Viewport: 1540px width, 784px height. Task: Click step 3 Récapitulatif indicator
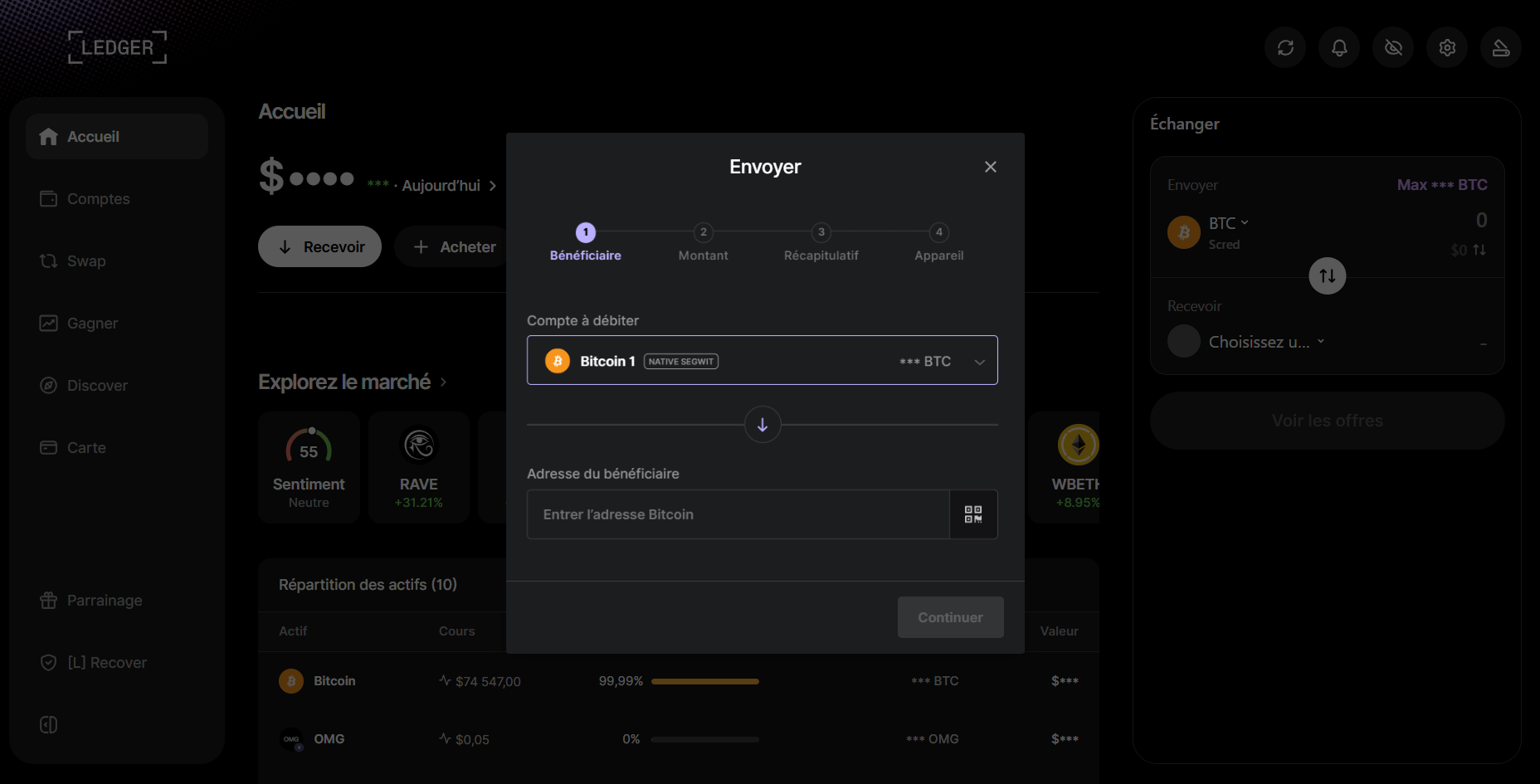point(821,242)
